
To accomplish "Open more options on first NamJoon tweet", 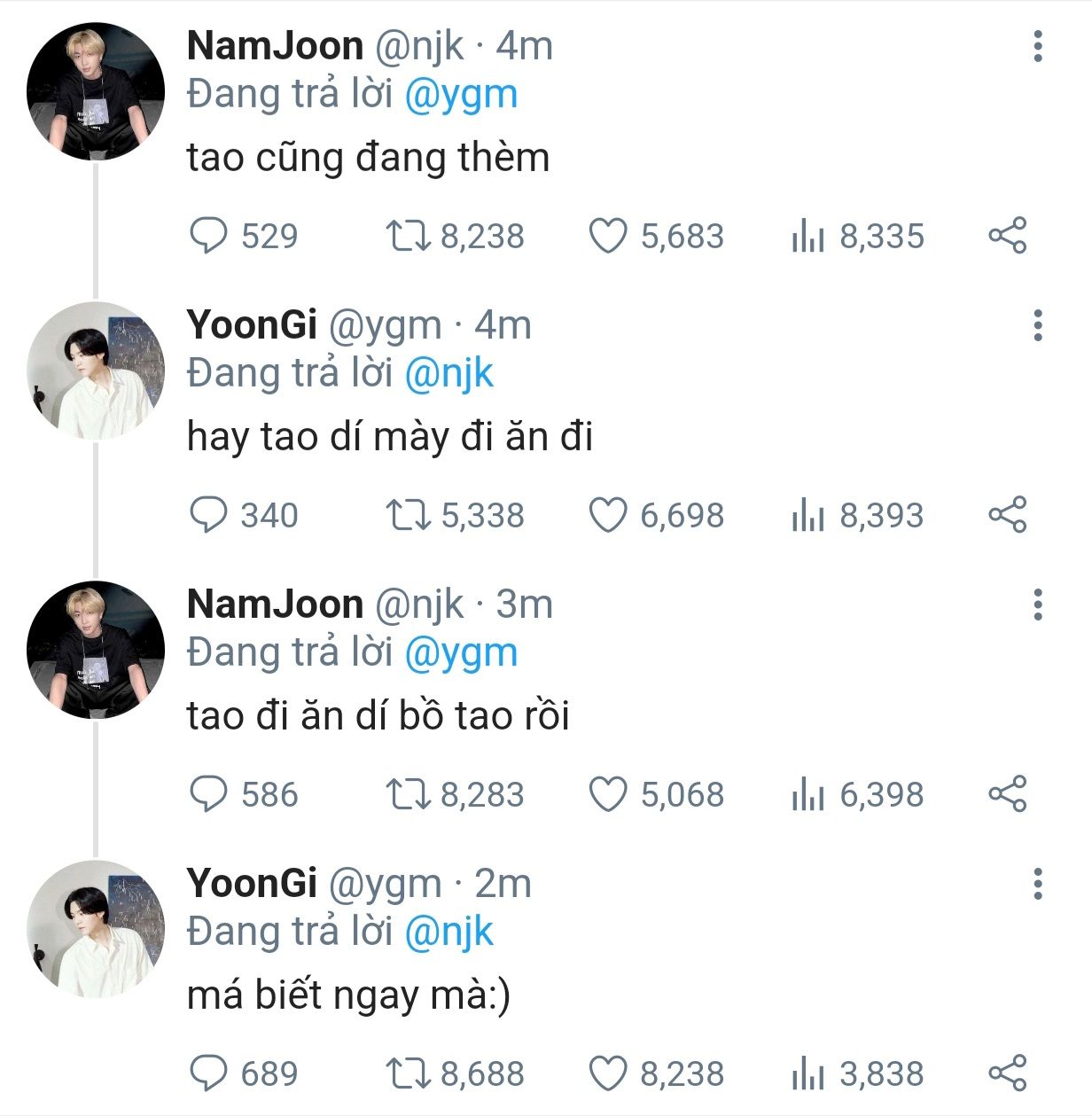I will (1038, 46).
